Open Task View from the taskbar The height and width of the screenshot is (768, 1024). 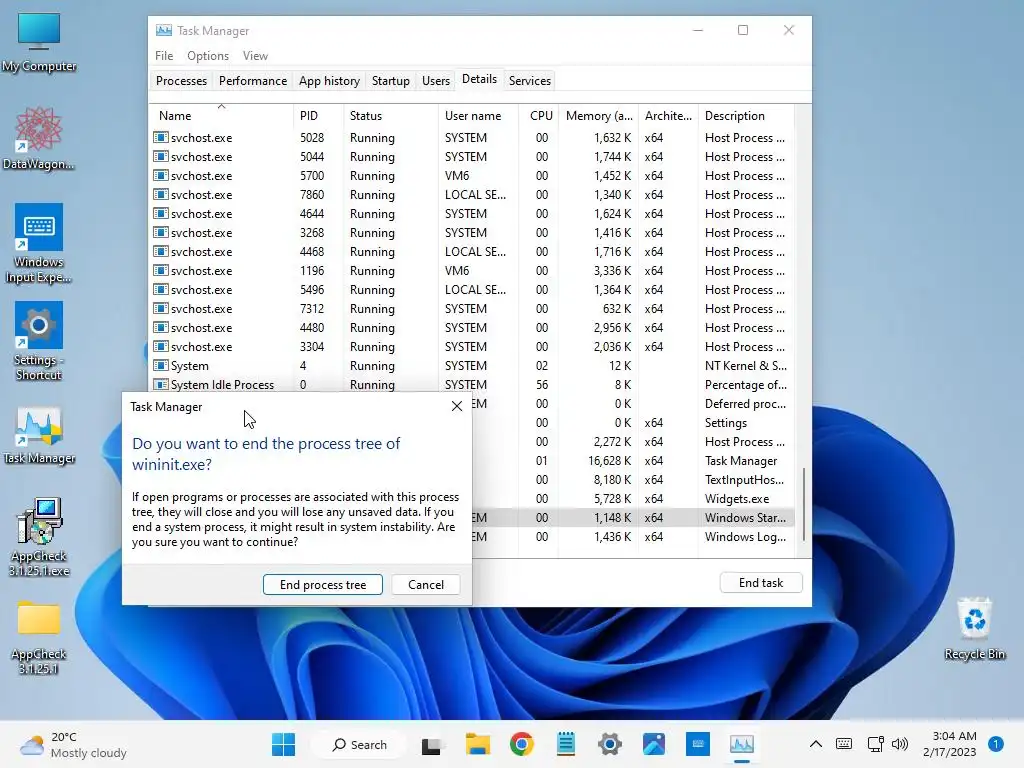point(431,744)
